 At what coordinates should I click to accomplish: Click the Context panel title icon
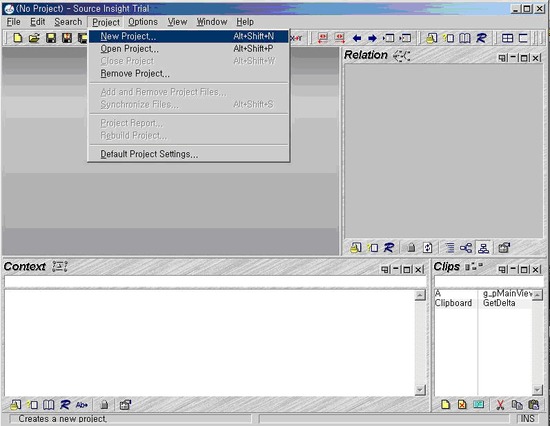(60, 267)
